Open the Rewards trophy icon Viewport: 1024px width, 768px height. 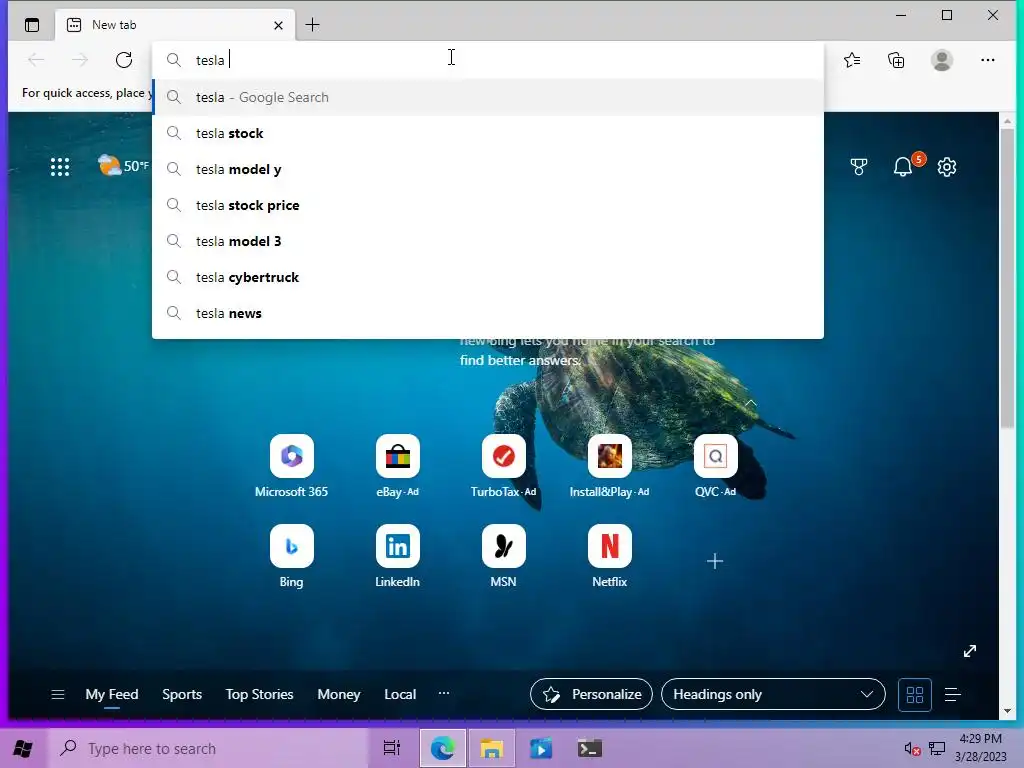click(x=859, y=167)
